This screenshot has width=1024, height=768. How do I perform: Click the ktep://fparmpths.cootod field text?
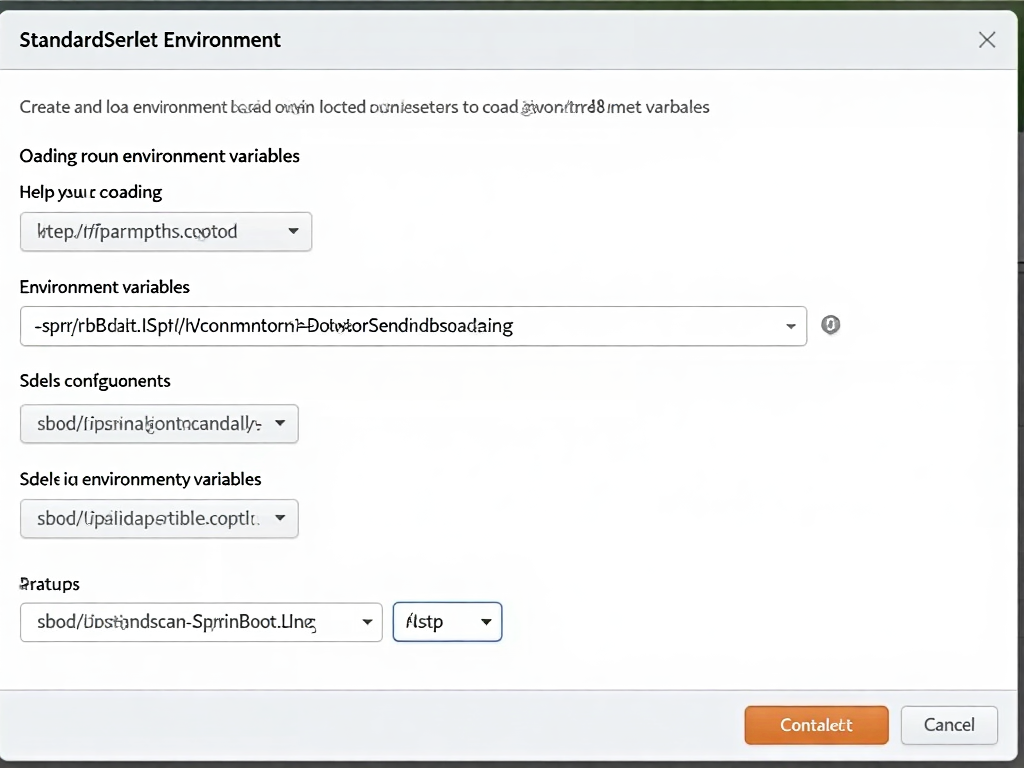(x=138, y=231)
